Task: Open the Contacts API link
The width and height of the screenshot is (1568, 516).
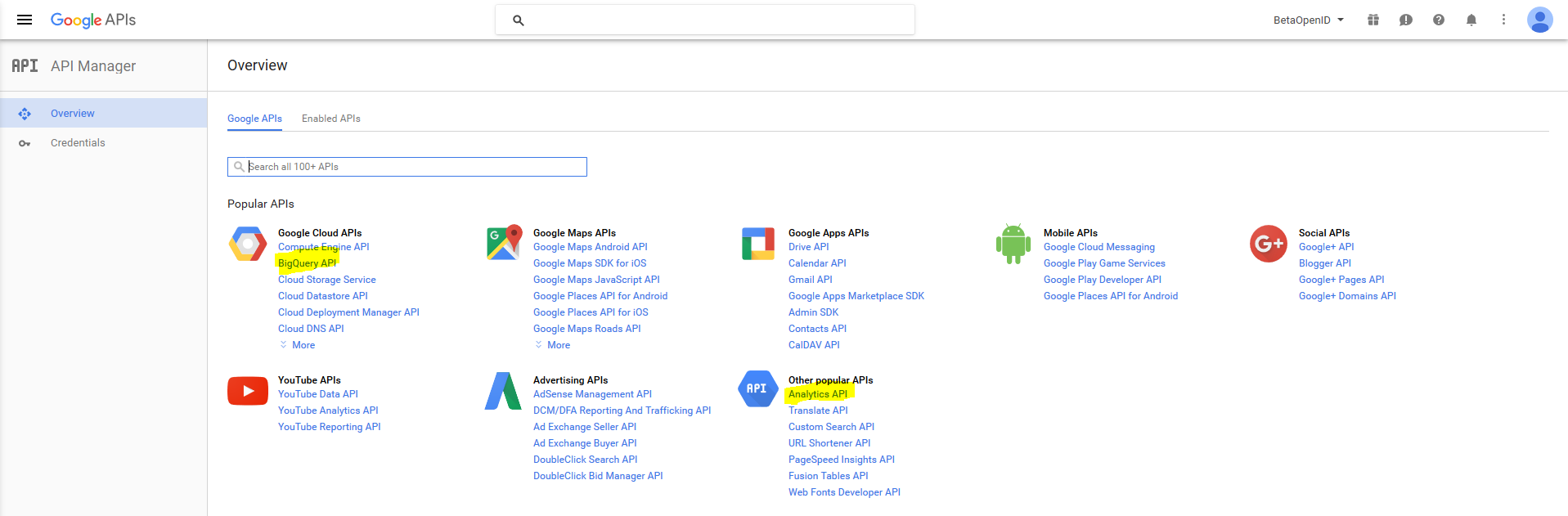Action: [818, 329]
